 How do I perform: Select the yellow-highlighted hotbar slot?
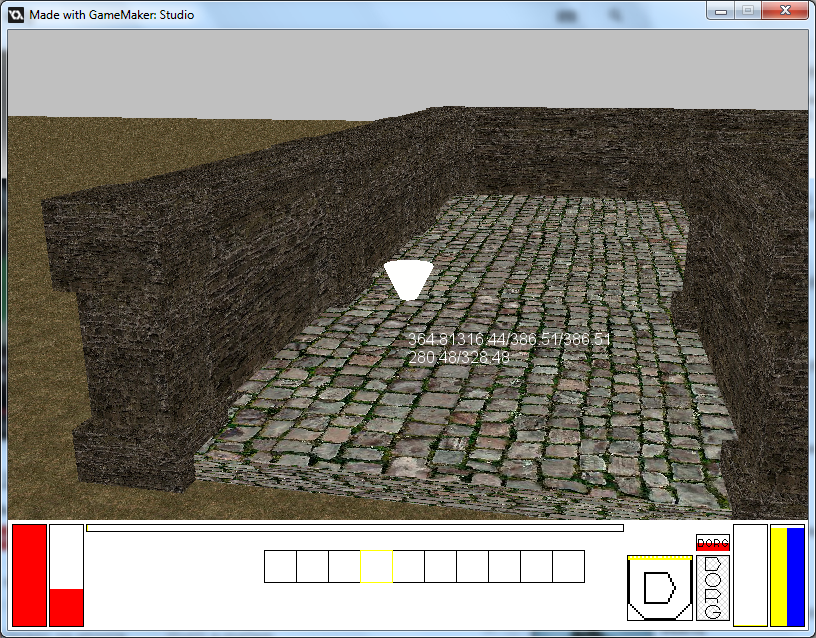pyautogui.click(x=376, y=566)
